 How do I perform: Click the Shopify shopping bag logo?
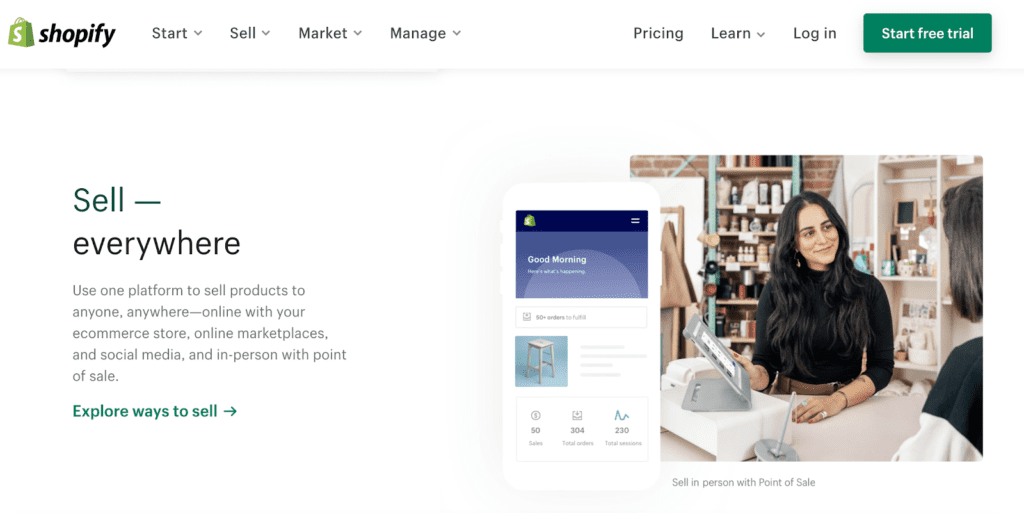(x=21, y=33)
